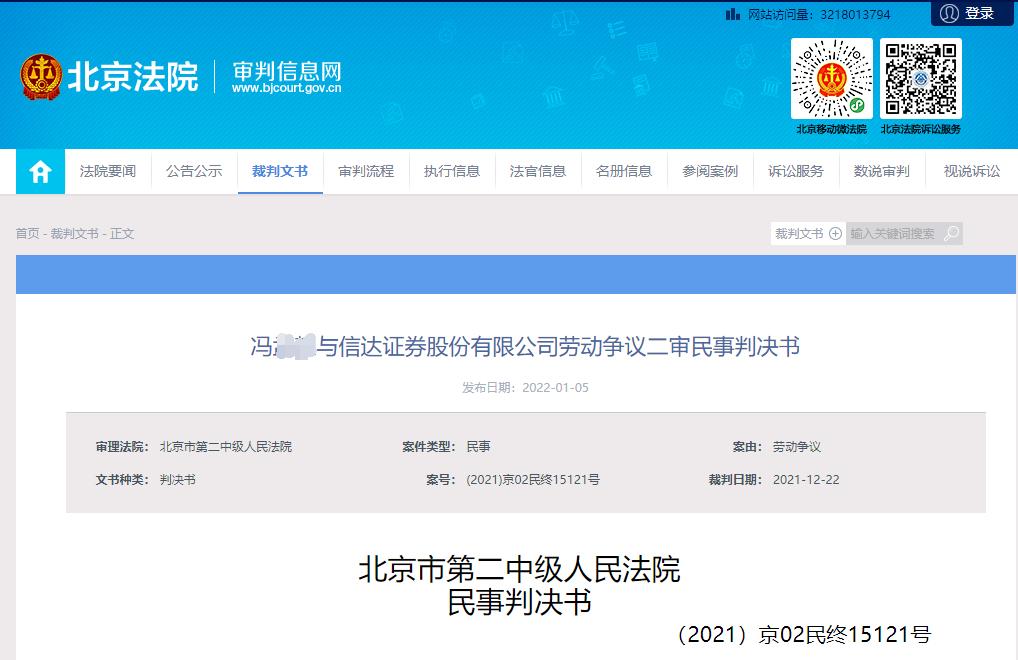Click the 首页 breadcrumb link
1018x660 pixels.
click(27, 233)
